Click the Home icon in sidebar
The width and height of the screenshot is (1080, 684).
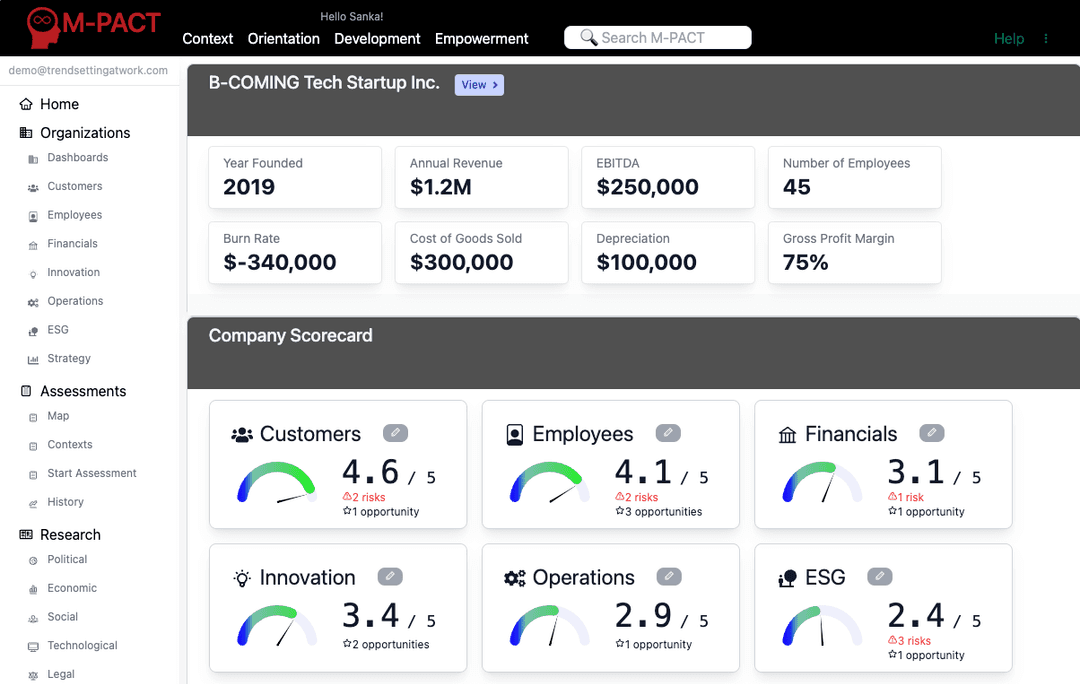click(26, 104)
